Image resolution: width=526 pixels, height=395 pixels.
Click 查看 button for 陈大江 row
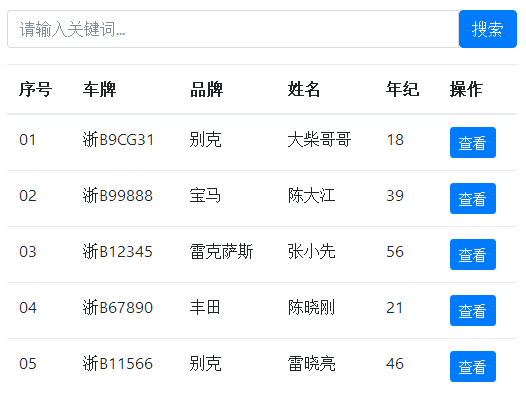473,198
